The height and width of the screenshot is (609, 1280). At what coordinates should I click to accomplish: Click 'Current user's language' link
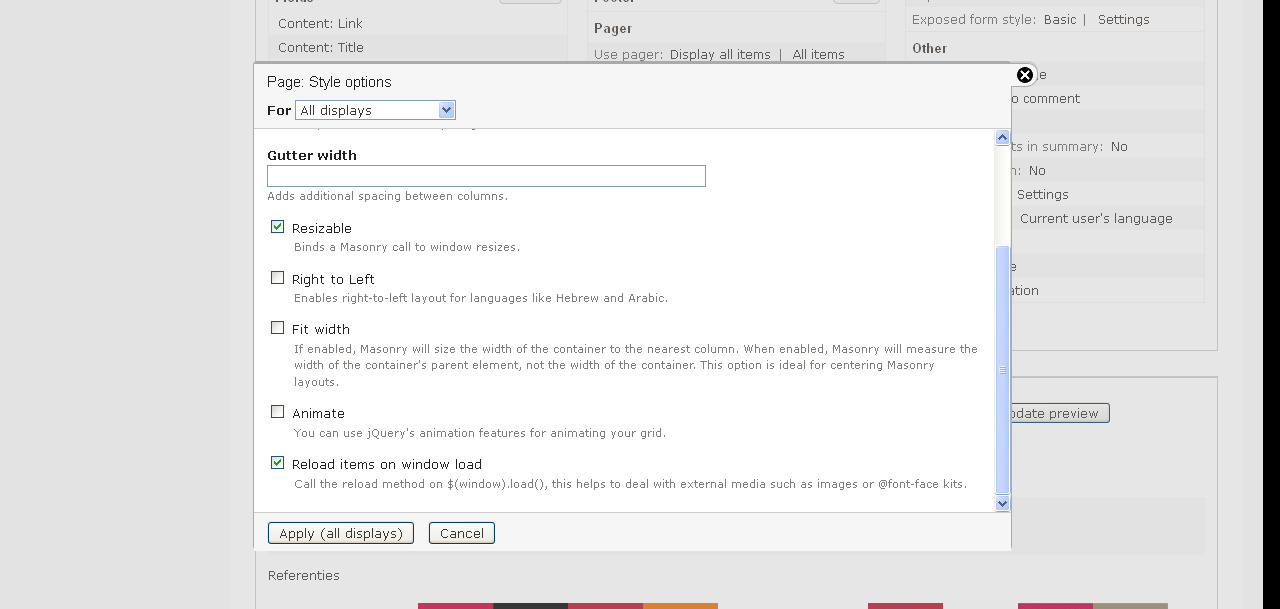(1096, 218)
